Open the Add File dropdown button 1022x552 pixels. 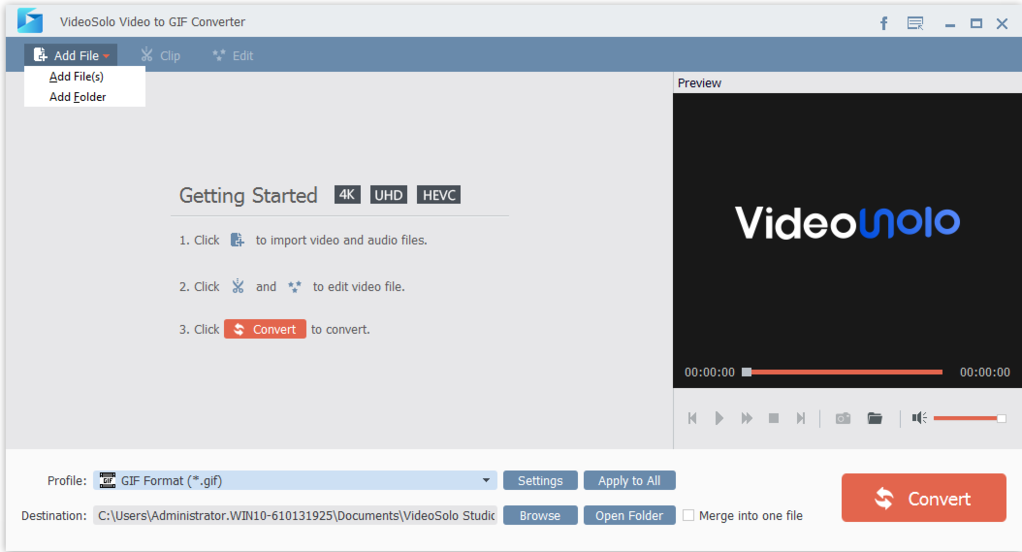click(71, 55)
